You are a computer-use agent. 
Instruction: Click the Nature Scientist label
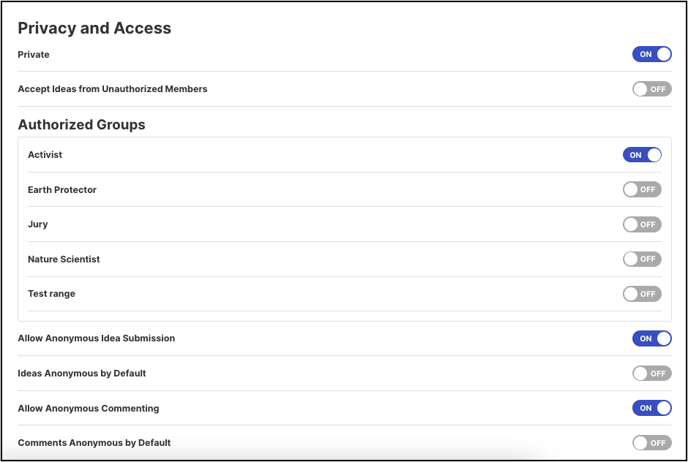coord(64,259)
